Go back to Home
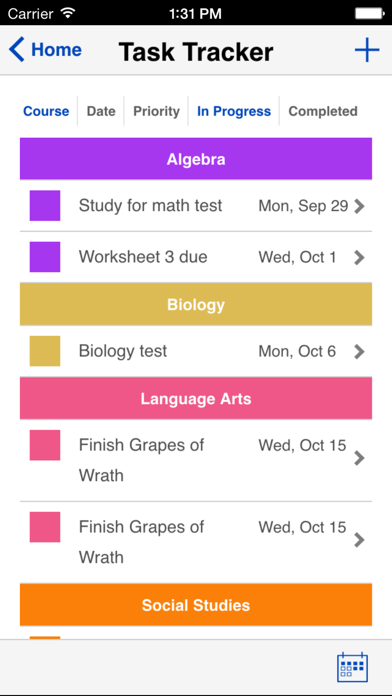The image size is (392, 696). click(x=56, y=50)
